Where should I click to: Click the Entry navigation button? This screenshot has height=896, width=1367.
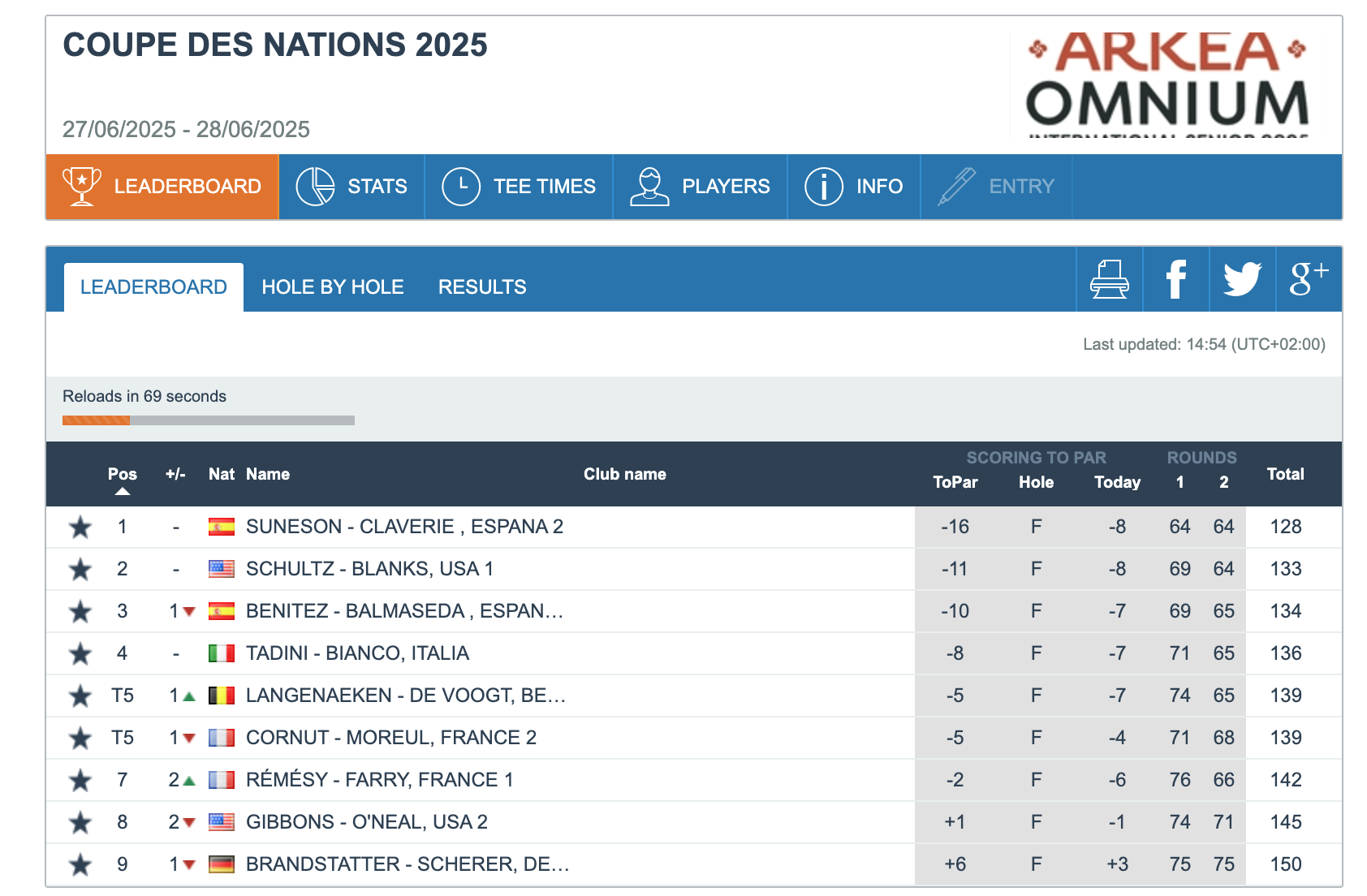996,187
